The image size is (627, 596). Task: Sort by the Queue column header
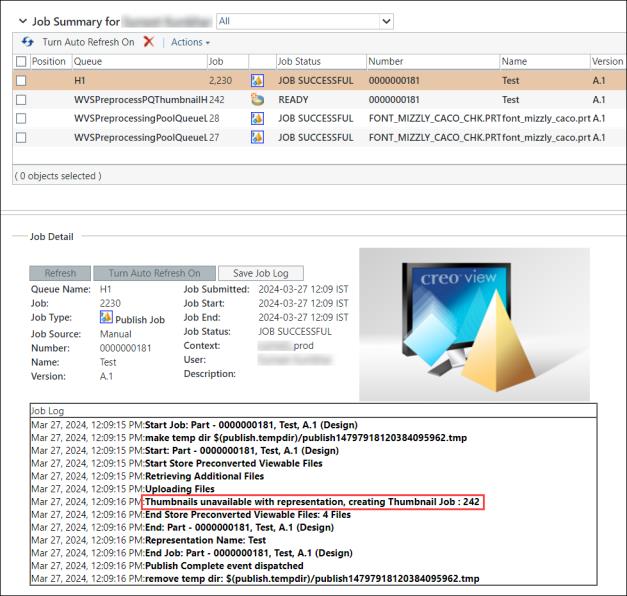click(x=88, y=62)
